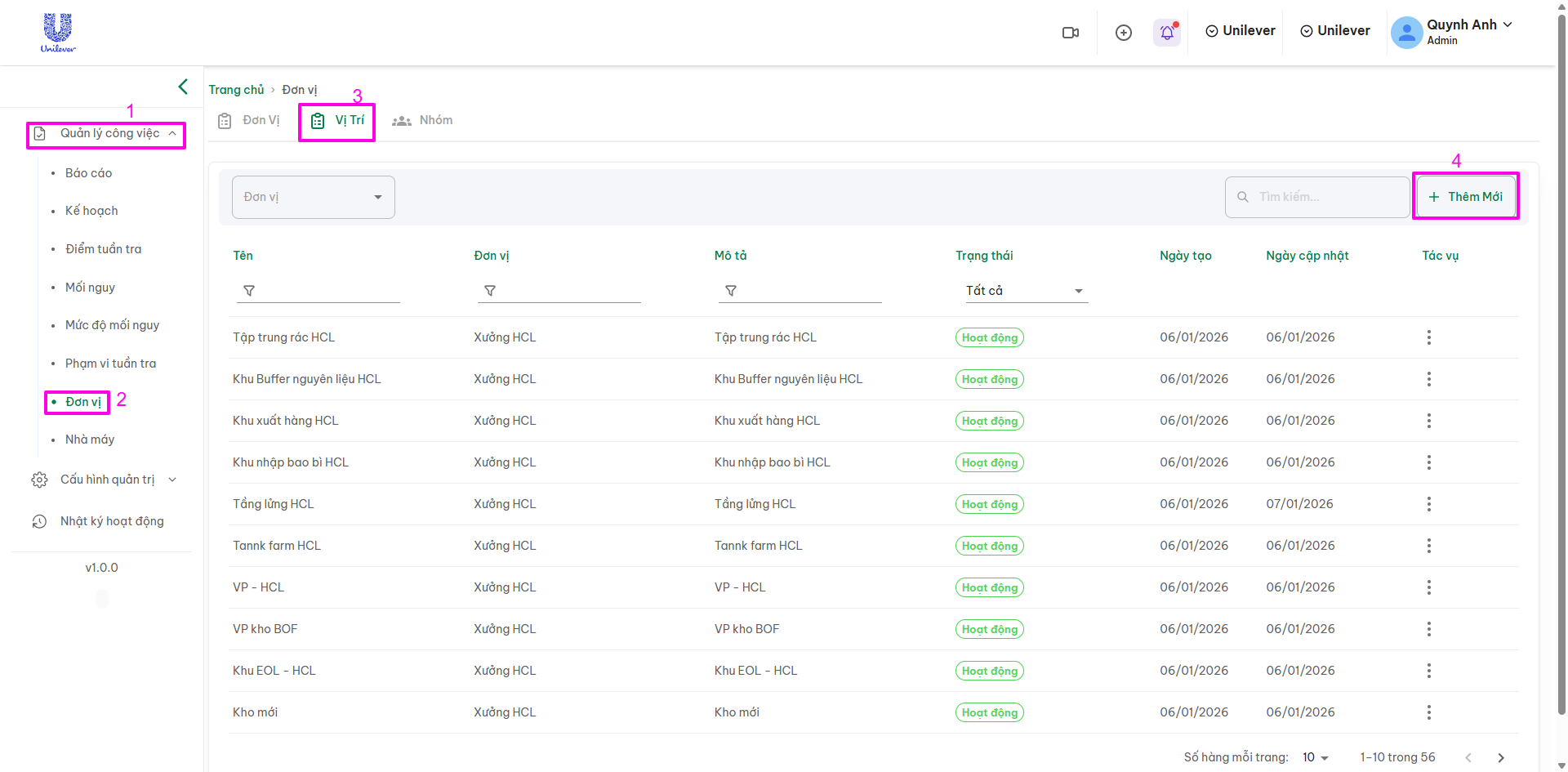This screenshot has height=772, width=1568.
Task: Click filter icon under Tên column
Action: 249,291
